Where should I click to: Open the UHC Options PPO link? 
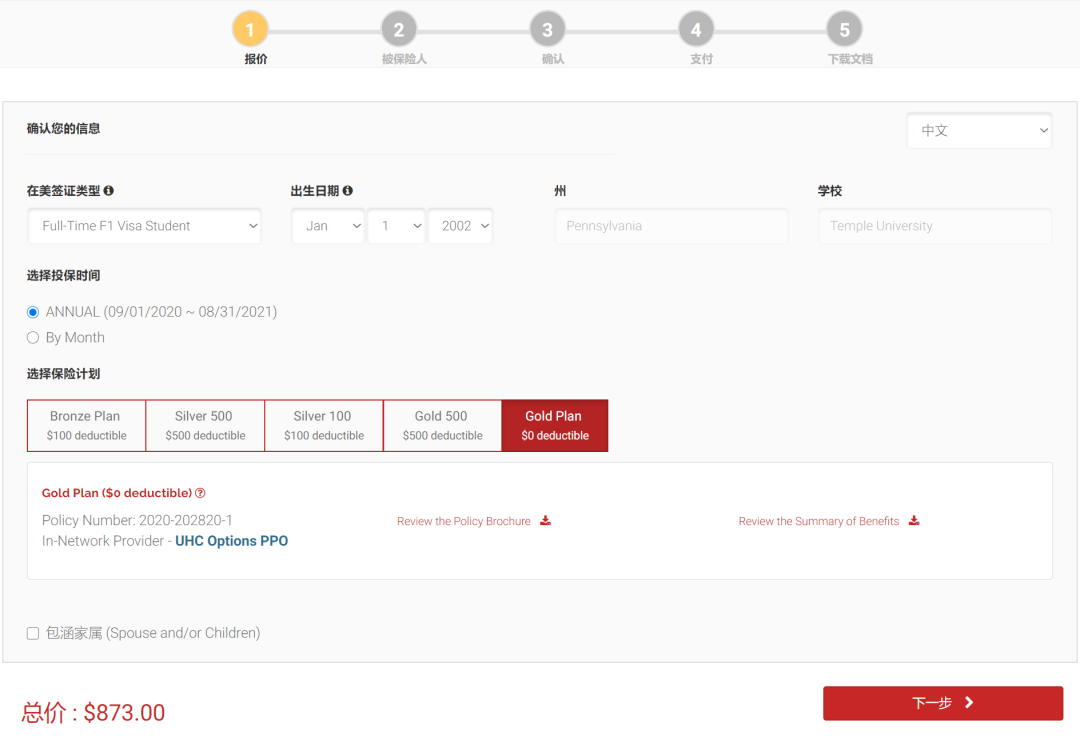click(231, 541)
